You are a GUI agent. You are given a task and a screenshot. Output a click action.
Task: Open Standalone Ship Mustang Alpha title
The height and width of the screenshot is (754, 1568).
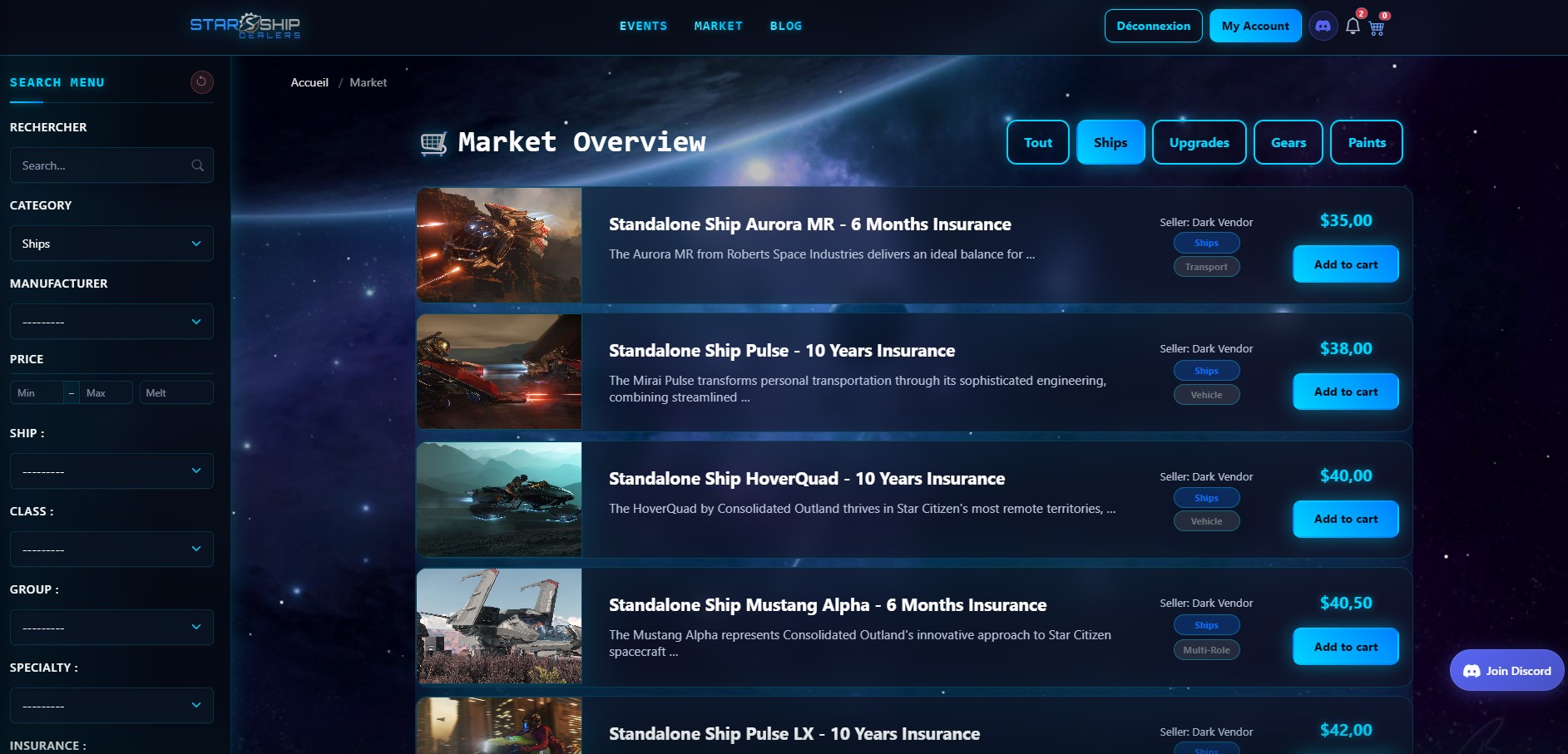point(827,605)
